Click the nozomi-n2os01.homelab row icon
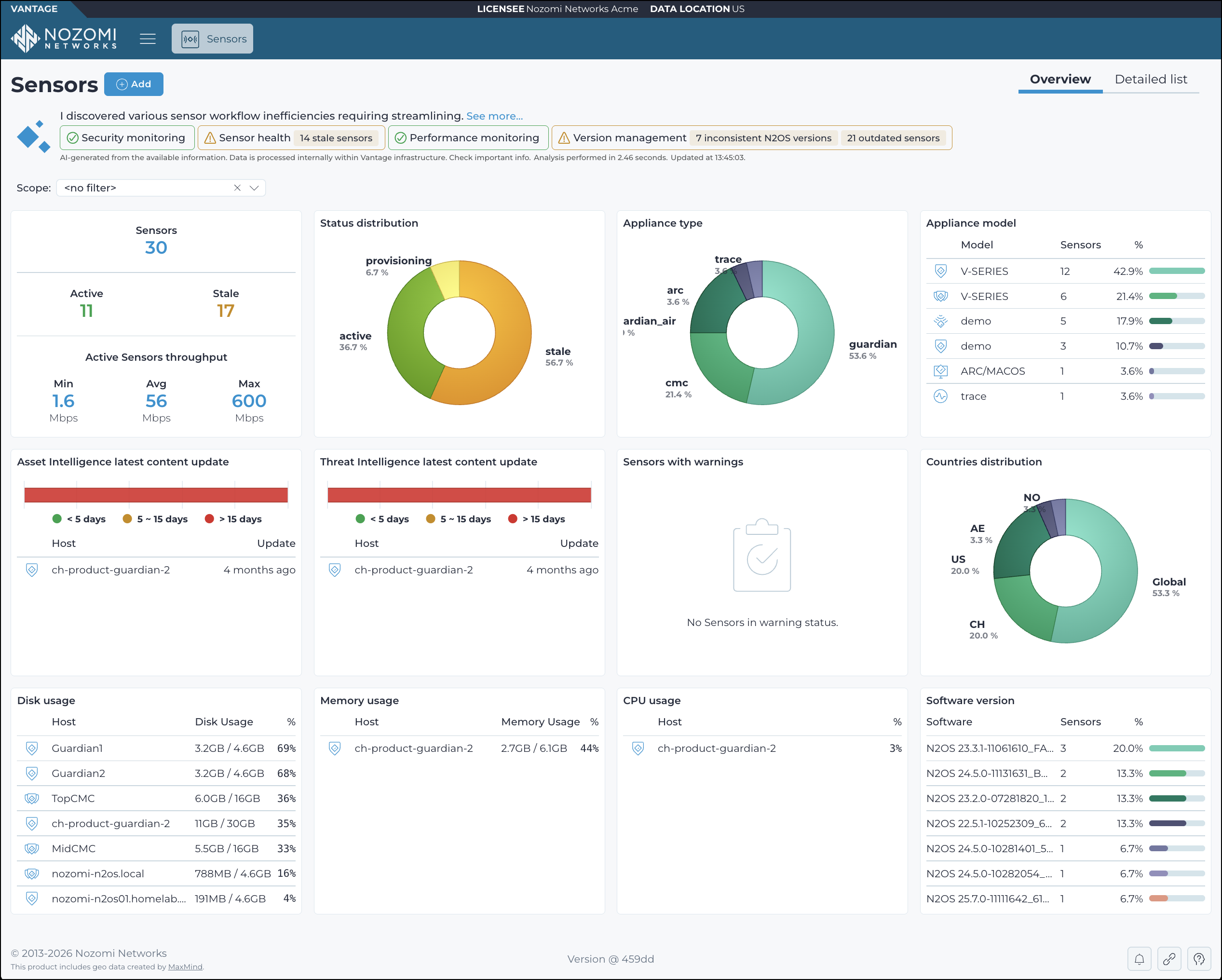This screenshot has height=980, width=1222. [x=32, y=898]
